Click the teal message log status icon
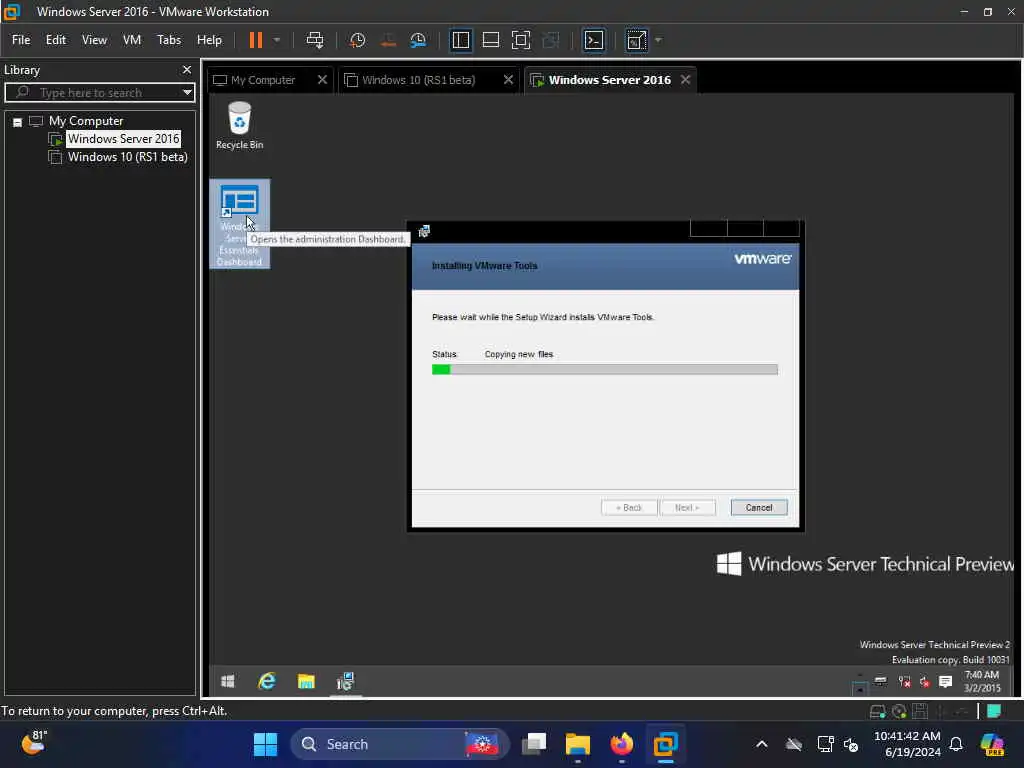The width and height of the screenshot is (1024, 768). point(994,711)
